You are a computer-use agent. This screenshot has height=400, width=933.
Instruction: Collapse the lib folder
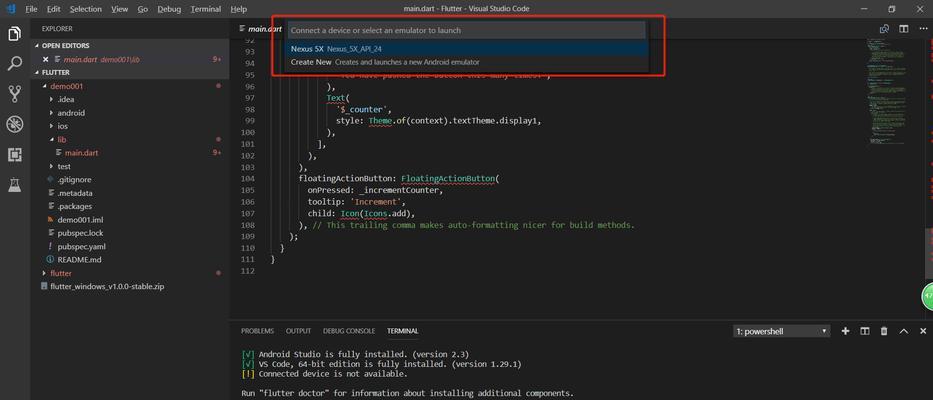tap(62, 140)
